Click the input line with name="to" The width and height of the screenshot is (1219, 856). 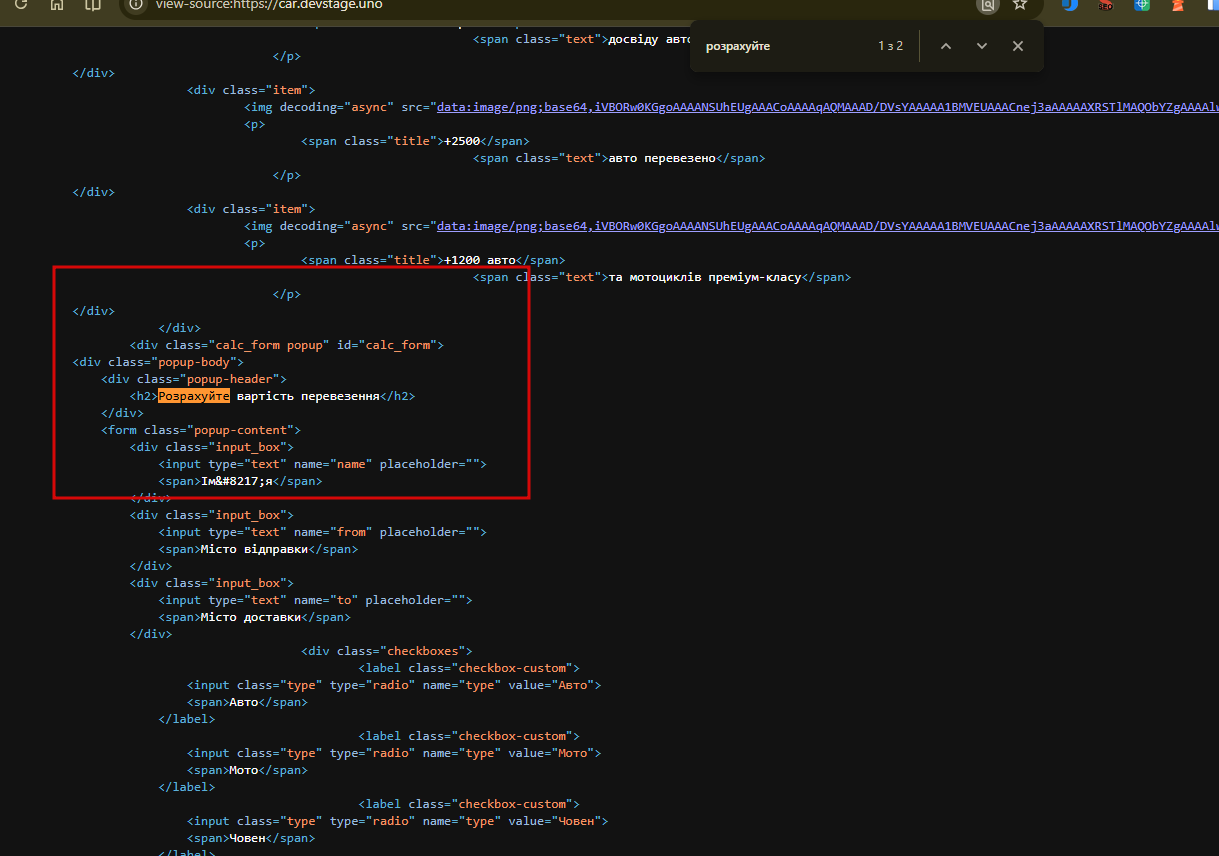click(315, 600)
